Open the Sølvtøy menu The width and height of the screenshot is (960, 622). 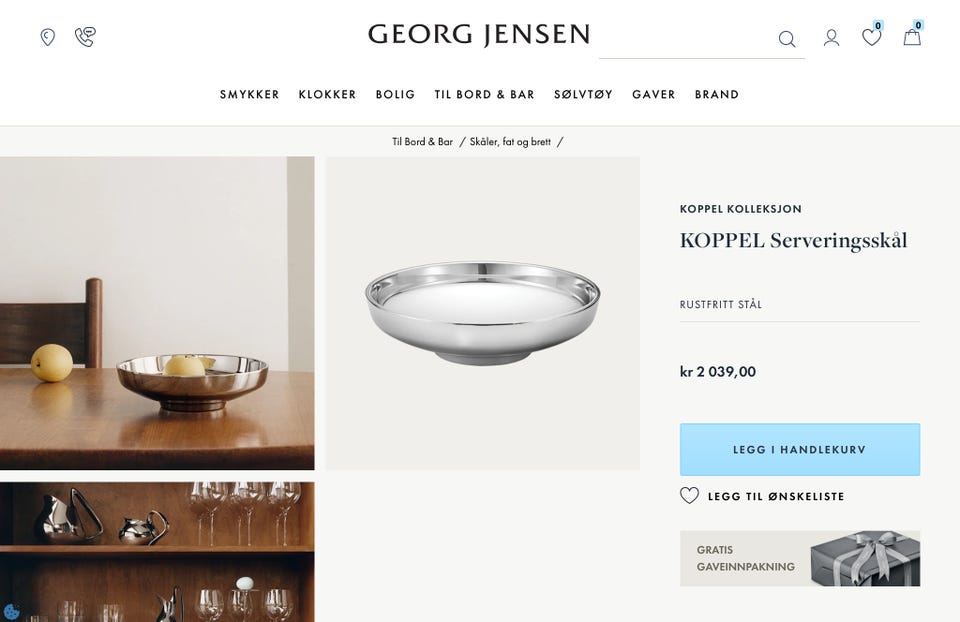[x=583, y=94]
